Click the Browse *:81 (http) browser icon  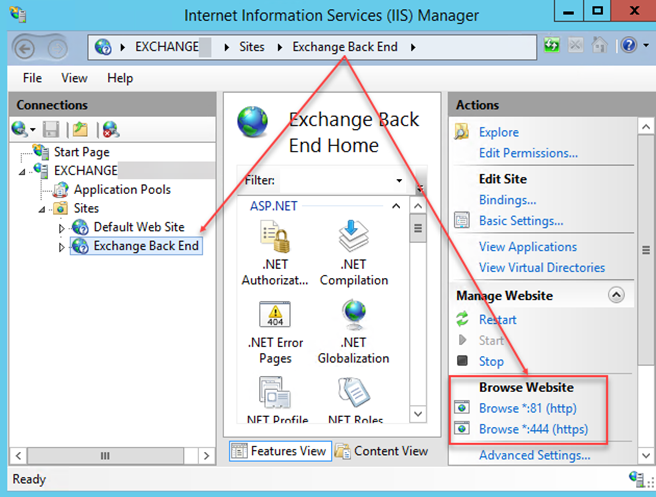pos(462,407)
